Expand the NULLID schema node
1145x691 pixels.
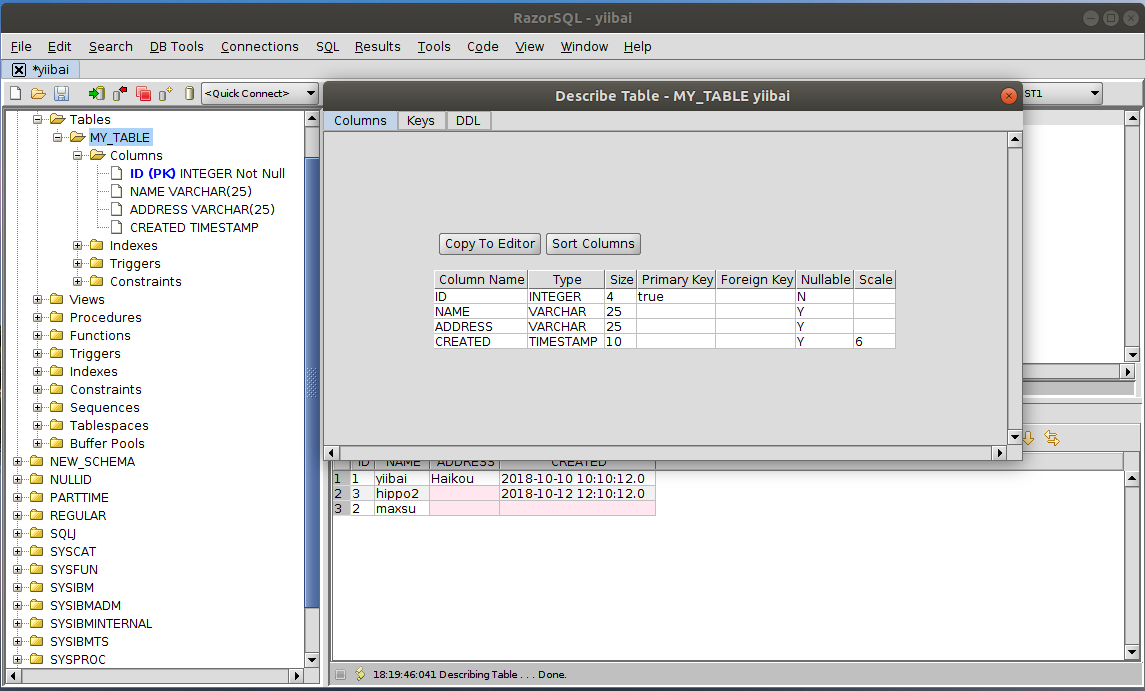point(18,479)
